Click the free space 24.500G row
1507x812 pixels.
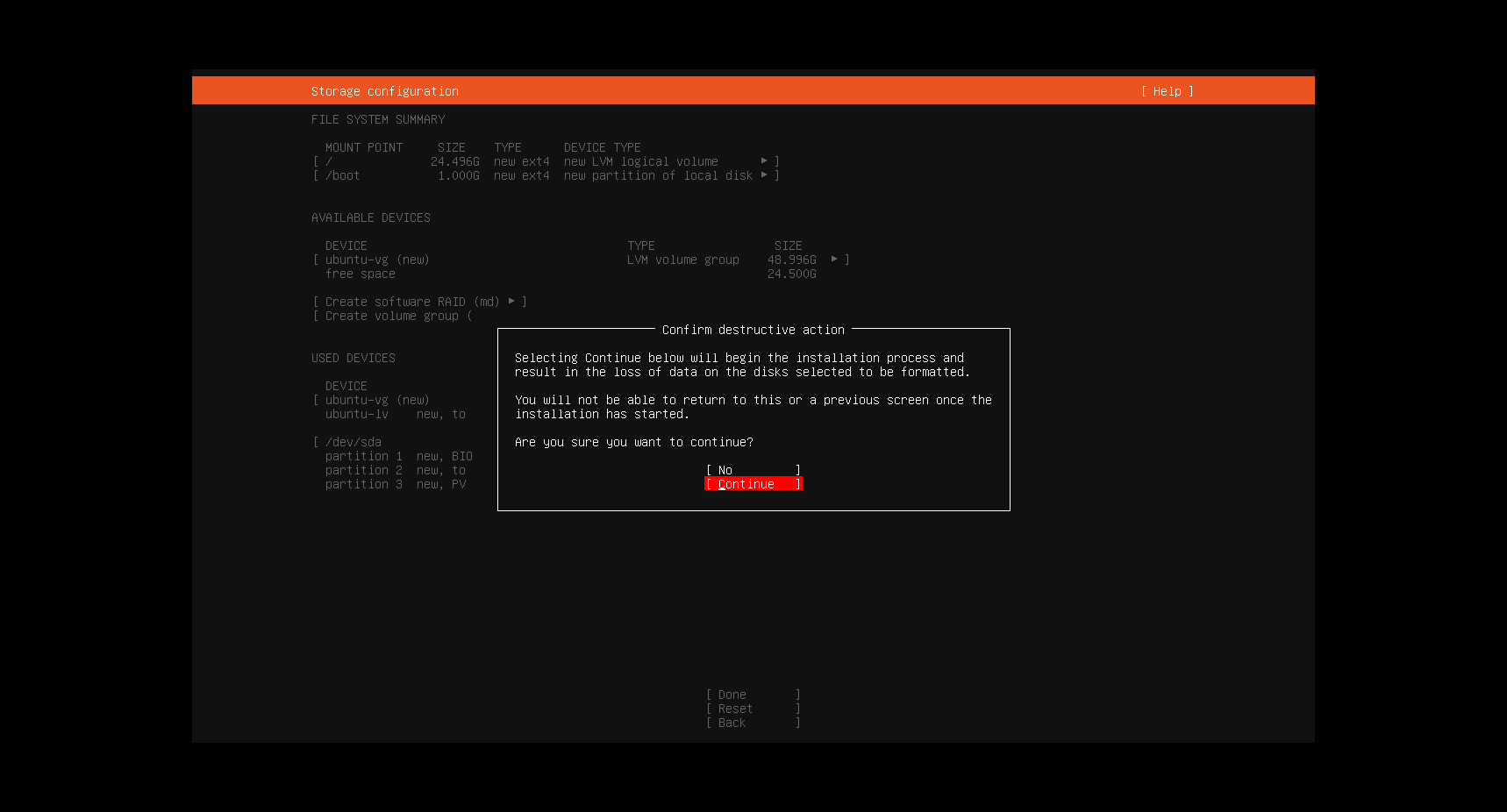click(570, 274)
